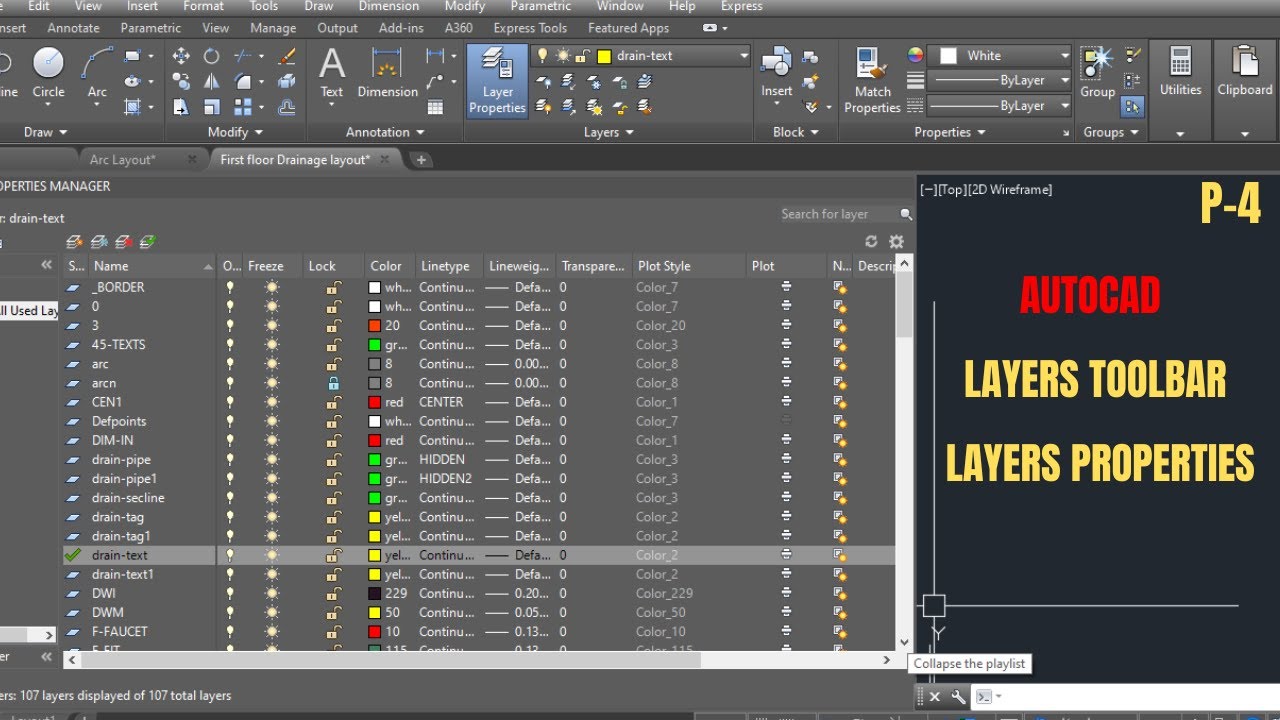
Task: Expand the Properties panel title dropdown
Action: pyautogui.click(x=950, y=132)
